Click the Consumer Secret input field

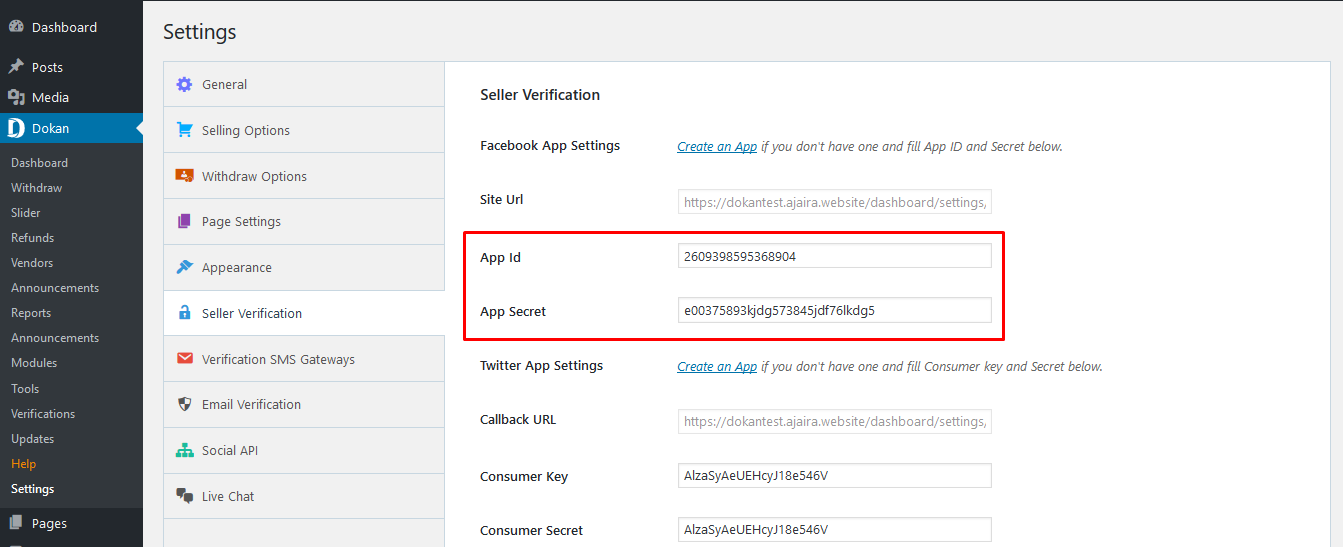click(x=835, y=529)
